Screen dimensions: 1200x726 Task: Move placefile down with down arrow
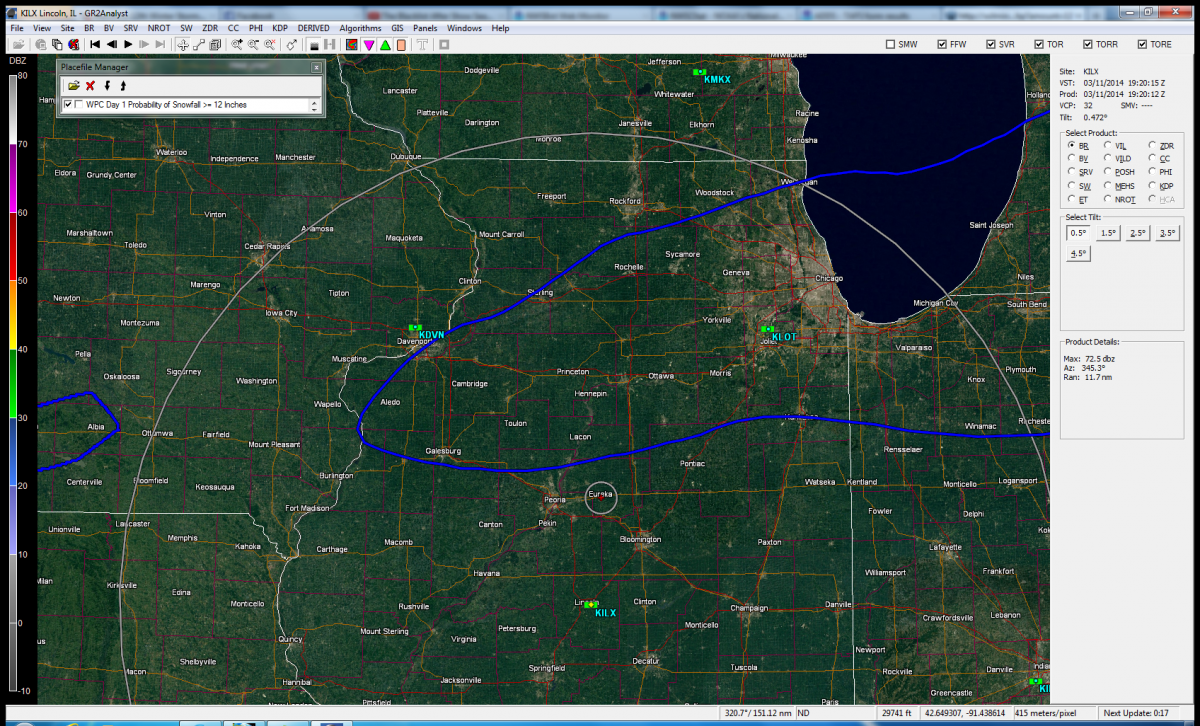tap(107, 86)
